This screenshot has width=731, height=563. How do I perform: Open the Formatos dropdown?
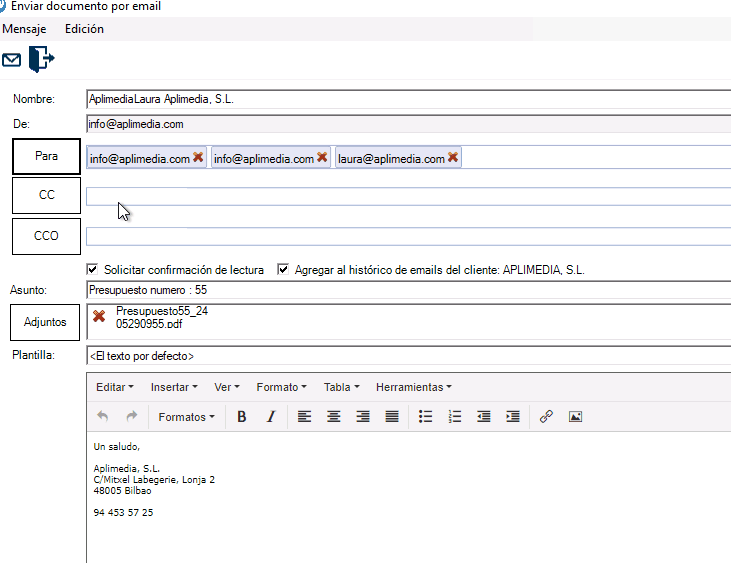(186, 417)
